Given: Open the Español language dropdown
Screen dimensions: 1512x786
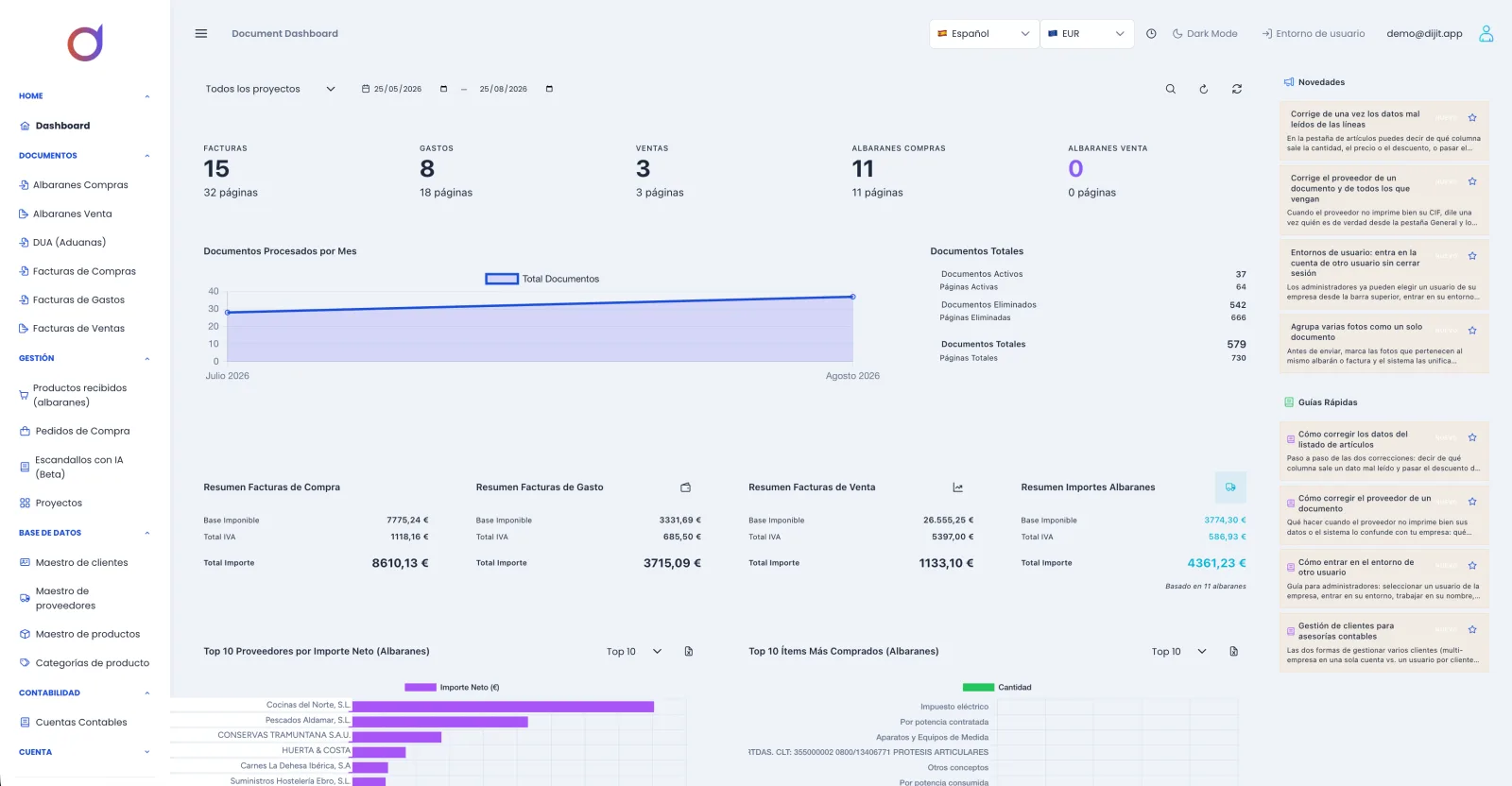Looking at the screenshot, I should pos(984,33).
